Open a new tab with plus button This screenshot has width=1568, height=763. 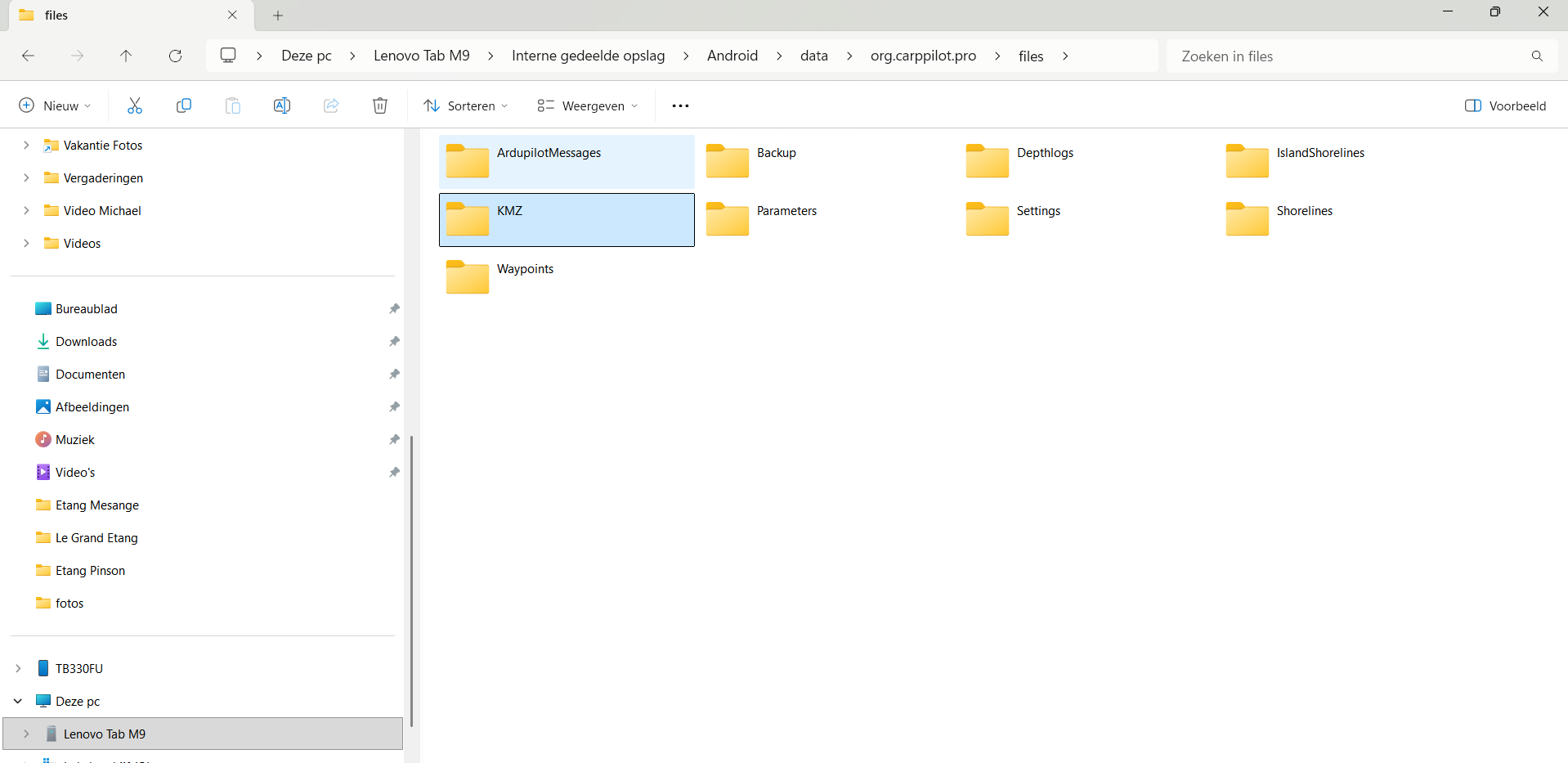coord(278,16)
